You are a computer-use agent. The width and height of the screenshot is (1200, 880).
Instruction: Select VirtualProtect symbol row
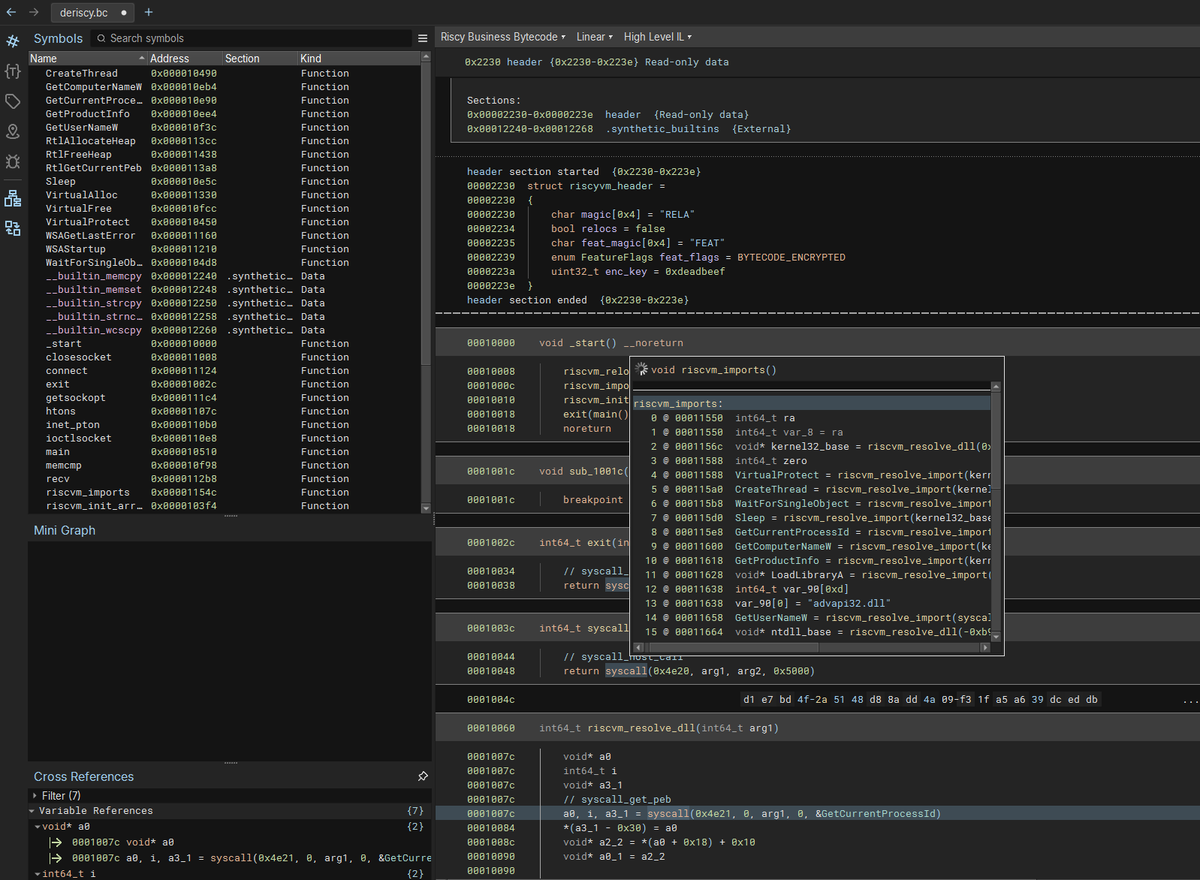(x=225, y=222)
